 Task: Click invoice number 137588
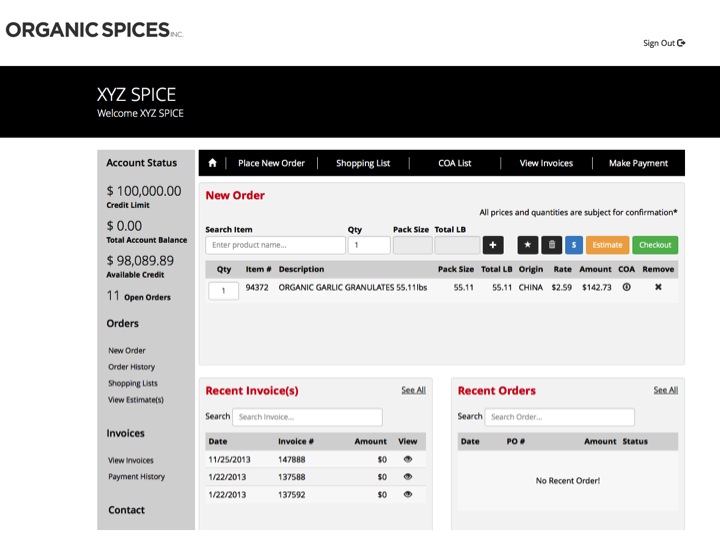coord(292,477)
